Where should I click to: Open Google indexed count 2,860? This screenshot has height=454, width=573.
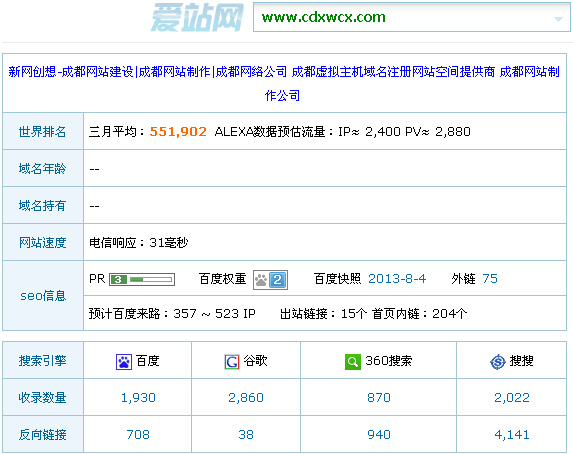pyautogui.click(x=246, y=397)
